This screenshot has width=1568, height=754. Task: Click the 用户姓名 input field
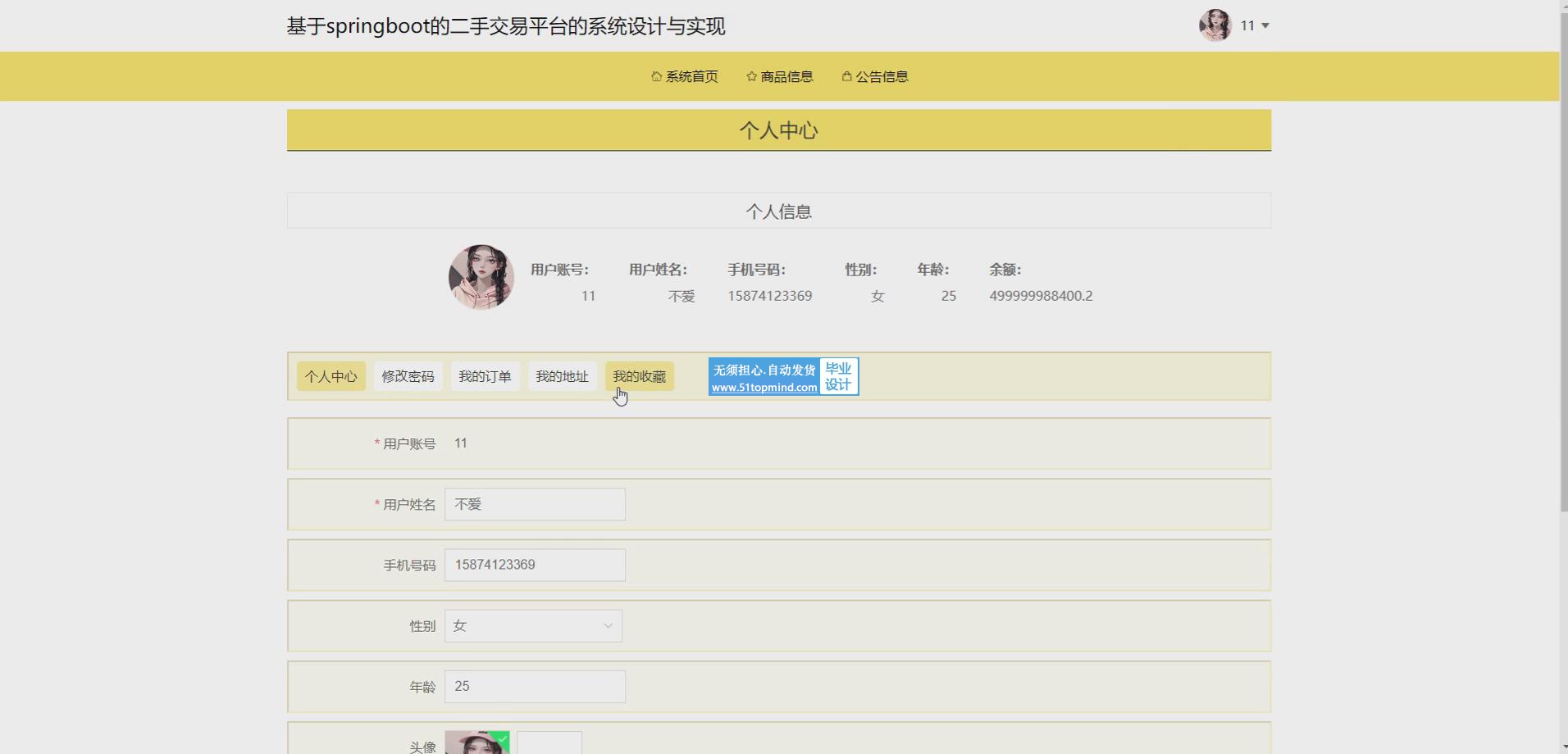[x=535, y=505]
